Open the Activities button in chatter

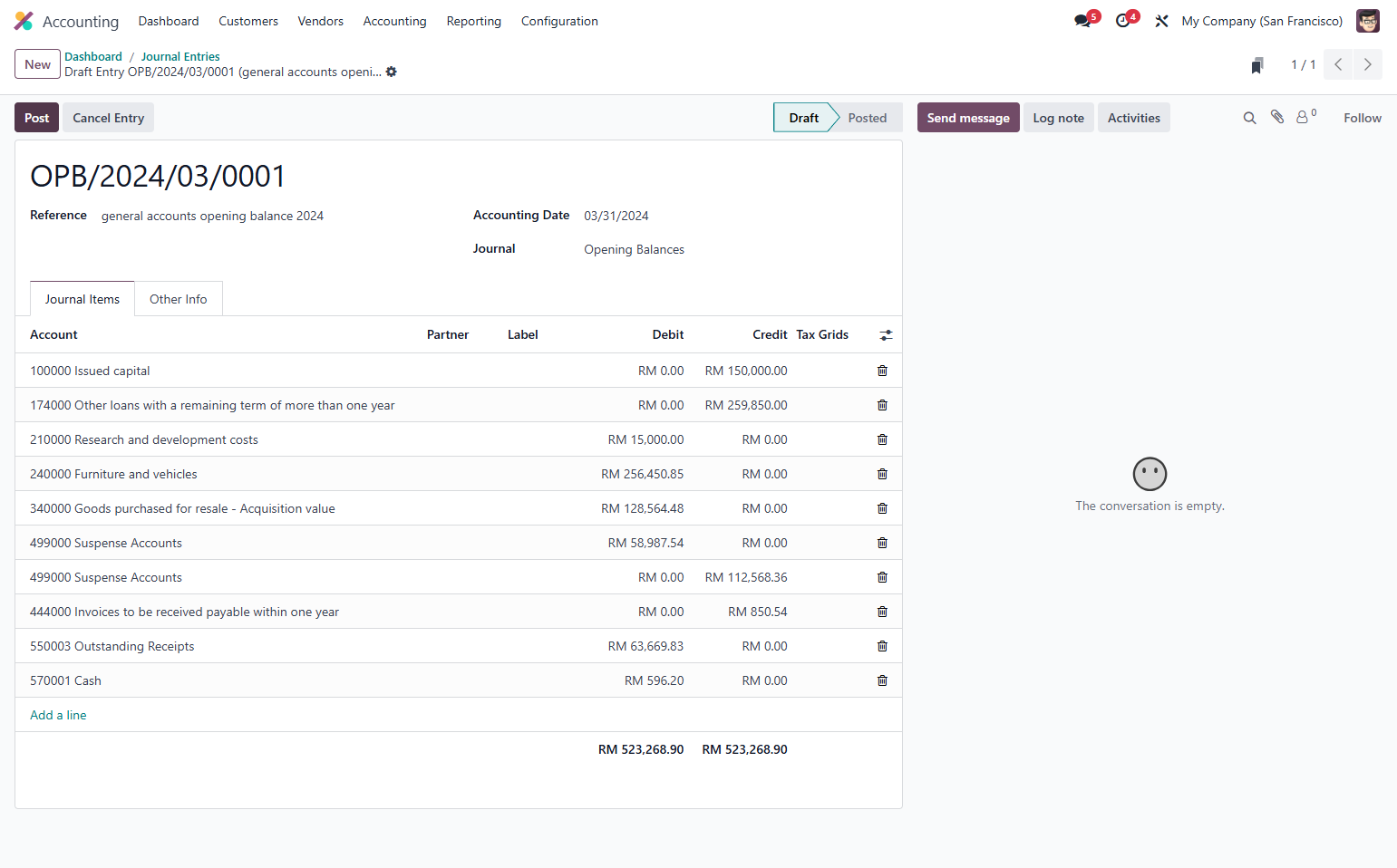[x=1134, y=118]
